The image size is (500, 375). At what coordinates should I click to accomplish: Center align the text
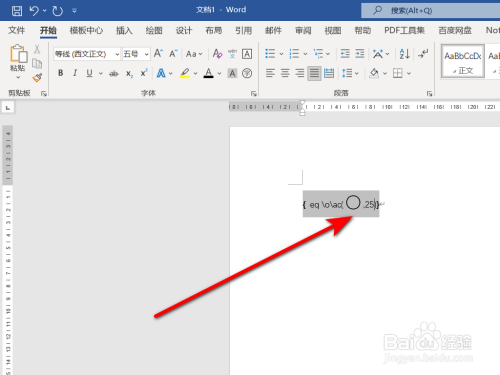pyautogui.click(x=285, y=73)
